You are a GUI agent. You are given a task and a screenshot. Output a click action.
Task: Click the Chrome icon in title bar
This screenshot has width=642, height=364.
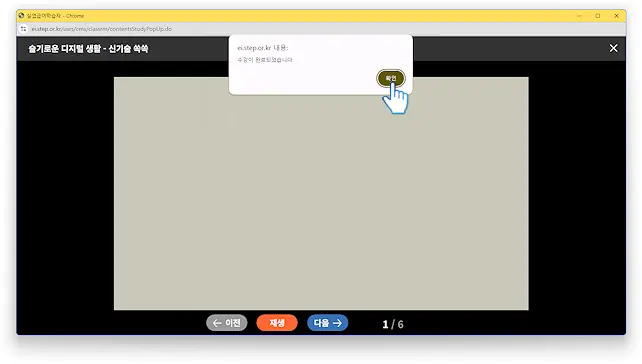[21, 16]
